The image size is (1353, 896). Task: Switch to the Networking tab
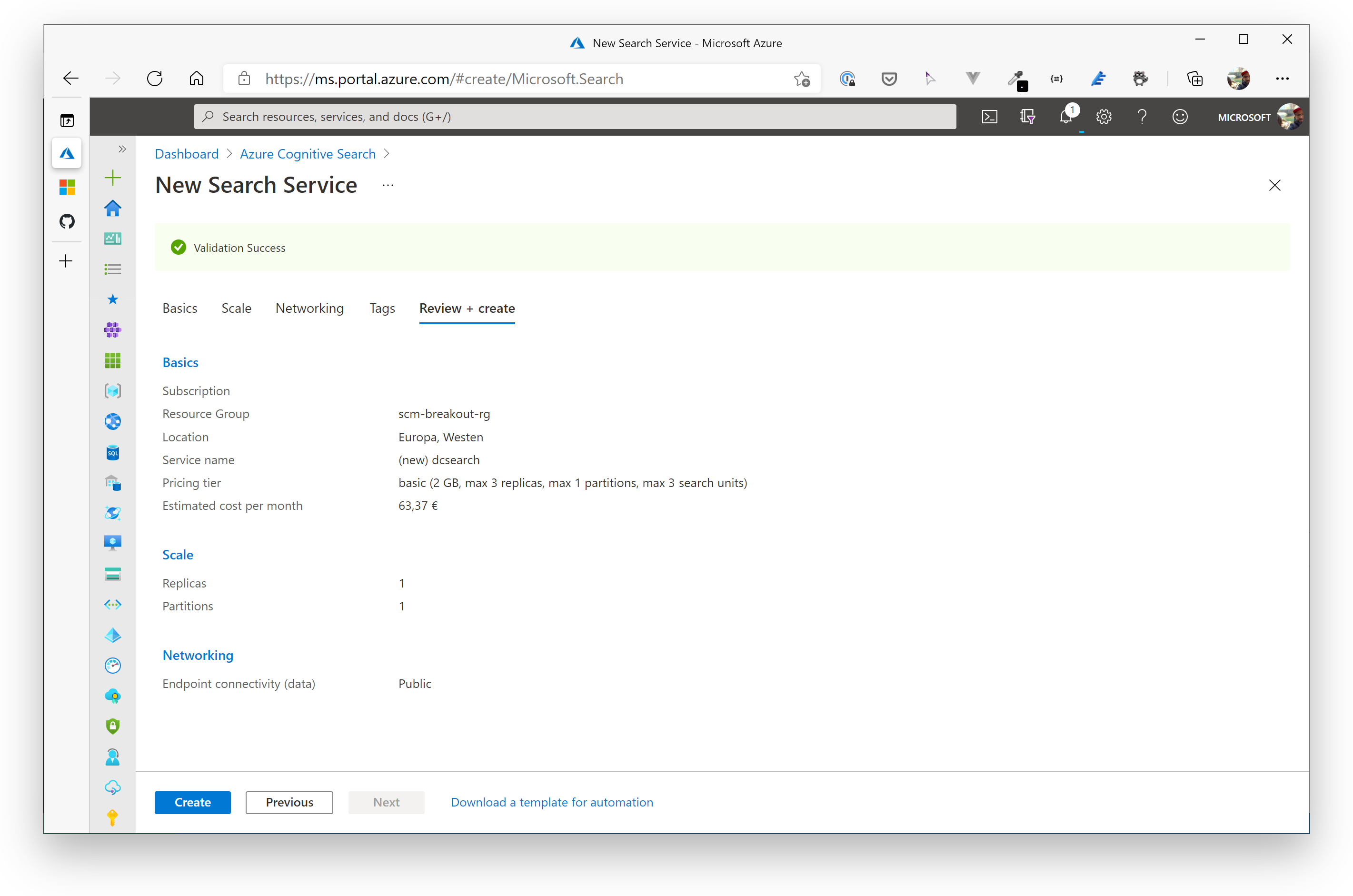309,308
